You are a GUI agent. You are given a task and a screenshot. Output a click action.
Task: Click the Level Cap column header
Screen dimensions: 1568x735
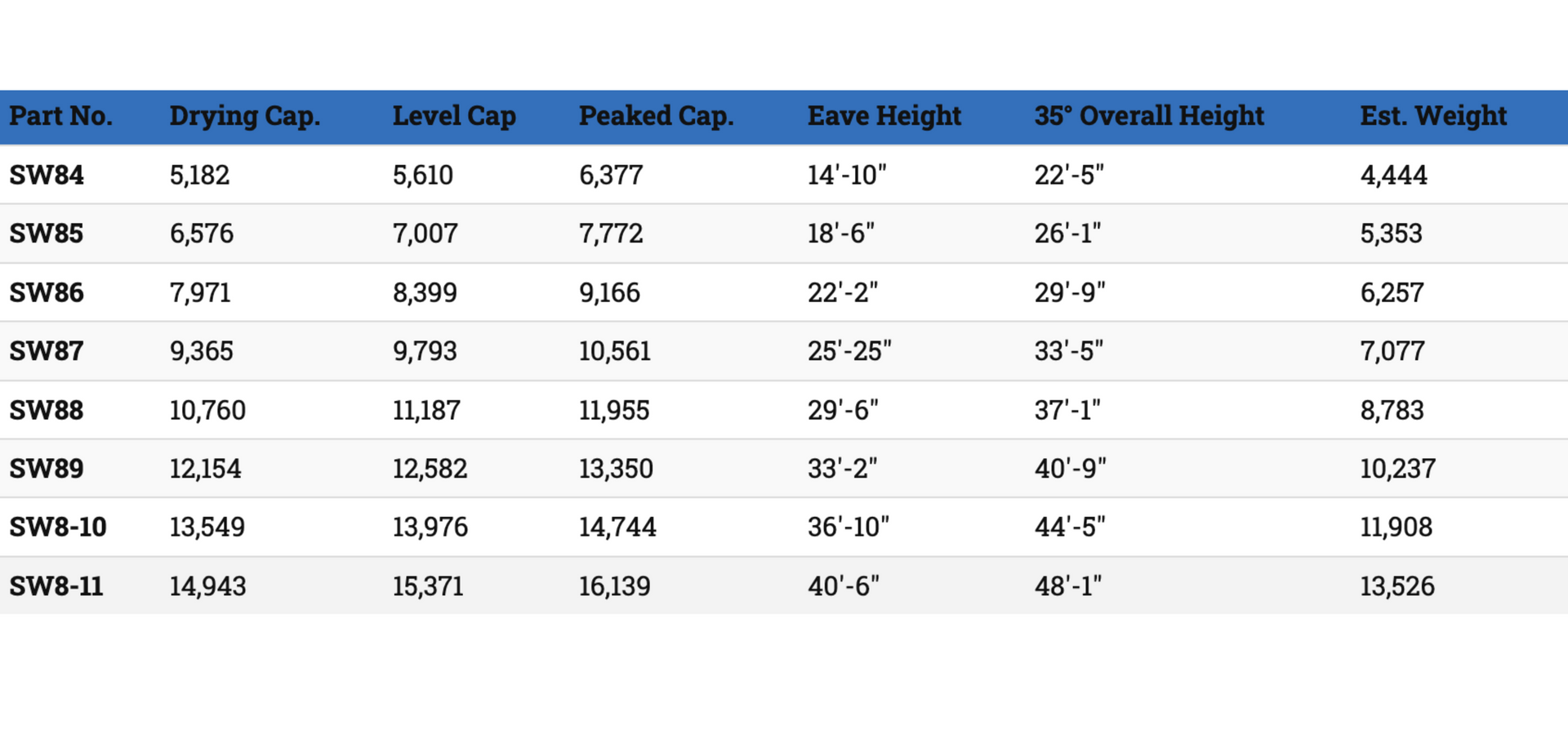454,118
